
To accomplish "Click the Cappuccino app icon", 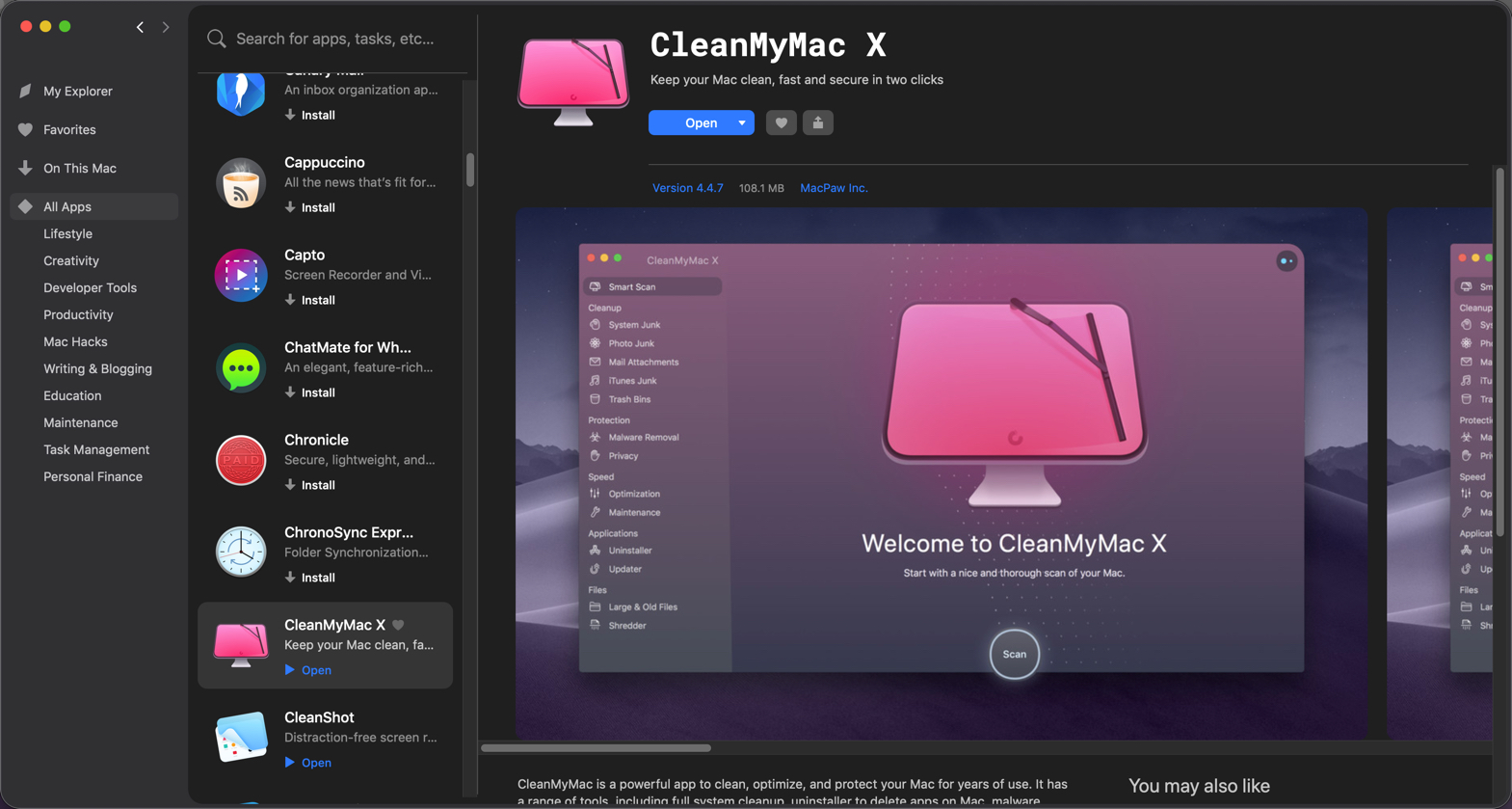I will pyautogui.click(x=241, y=183).
